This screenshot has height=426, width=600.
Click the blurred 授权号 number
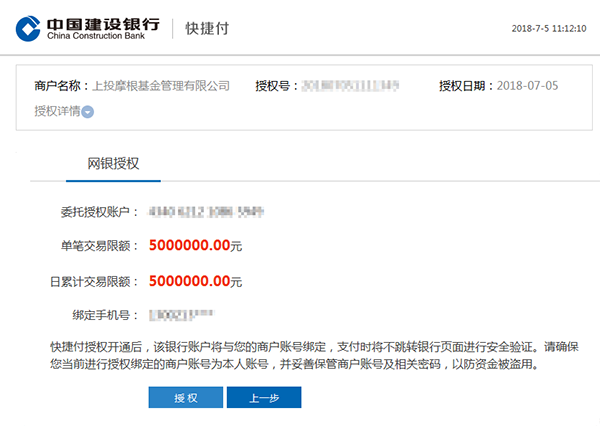(350, 86)
